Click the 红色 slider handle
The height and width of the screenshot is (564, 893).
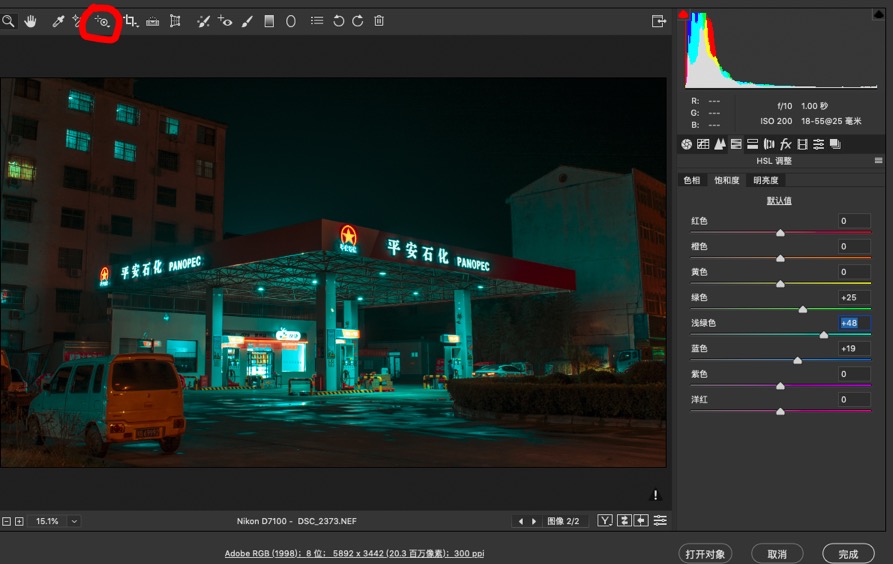(x=780, y=232)
